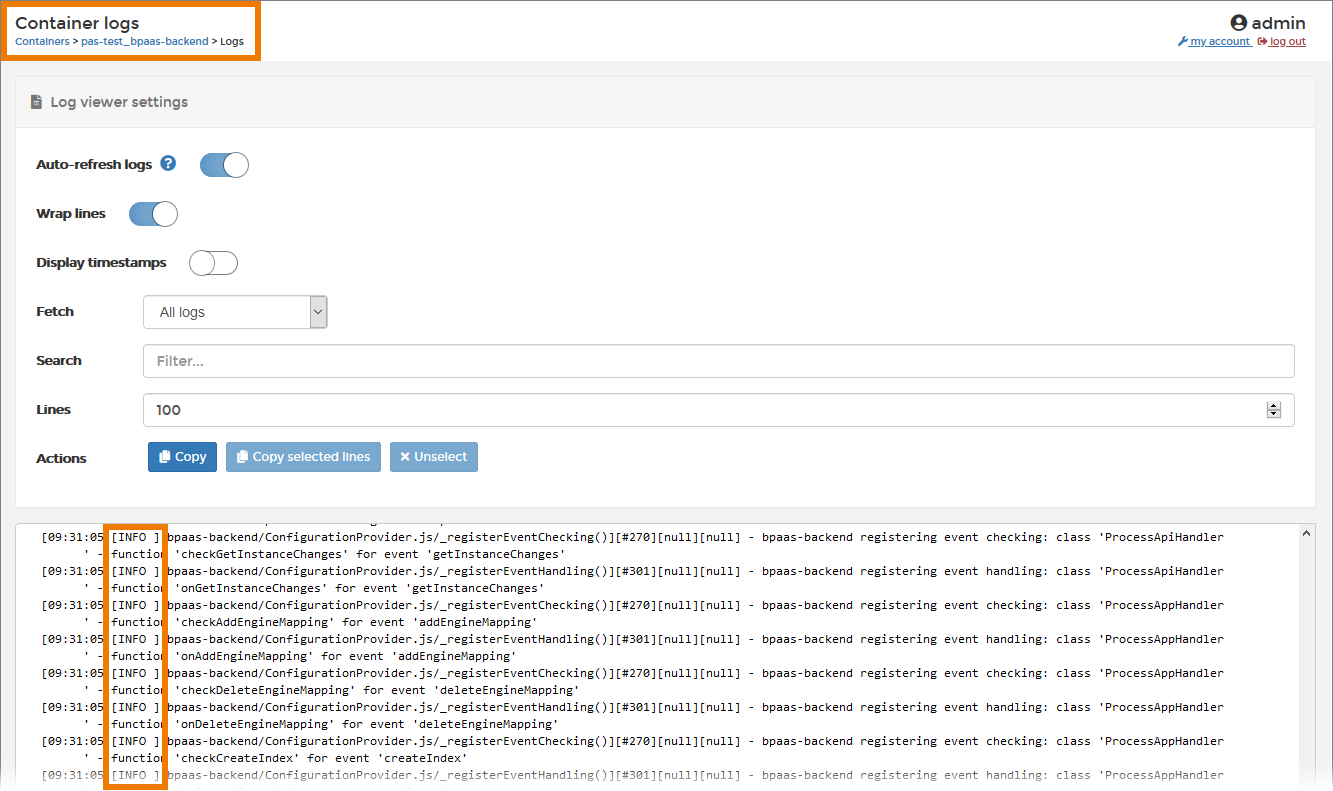Screen dimensions: 1333x791
Task: Click the log viewer scrollbar up arrow
Action: [1306, 532]
